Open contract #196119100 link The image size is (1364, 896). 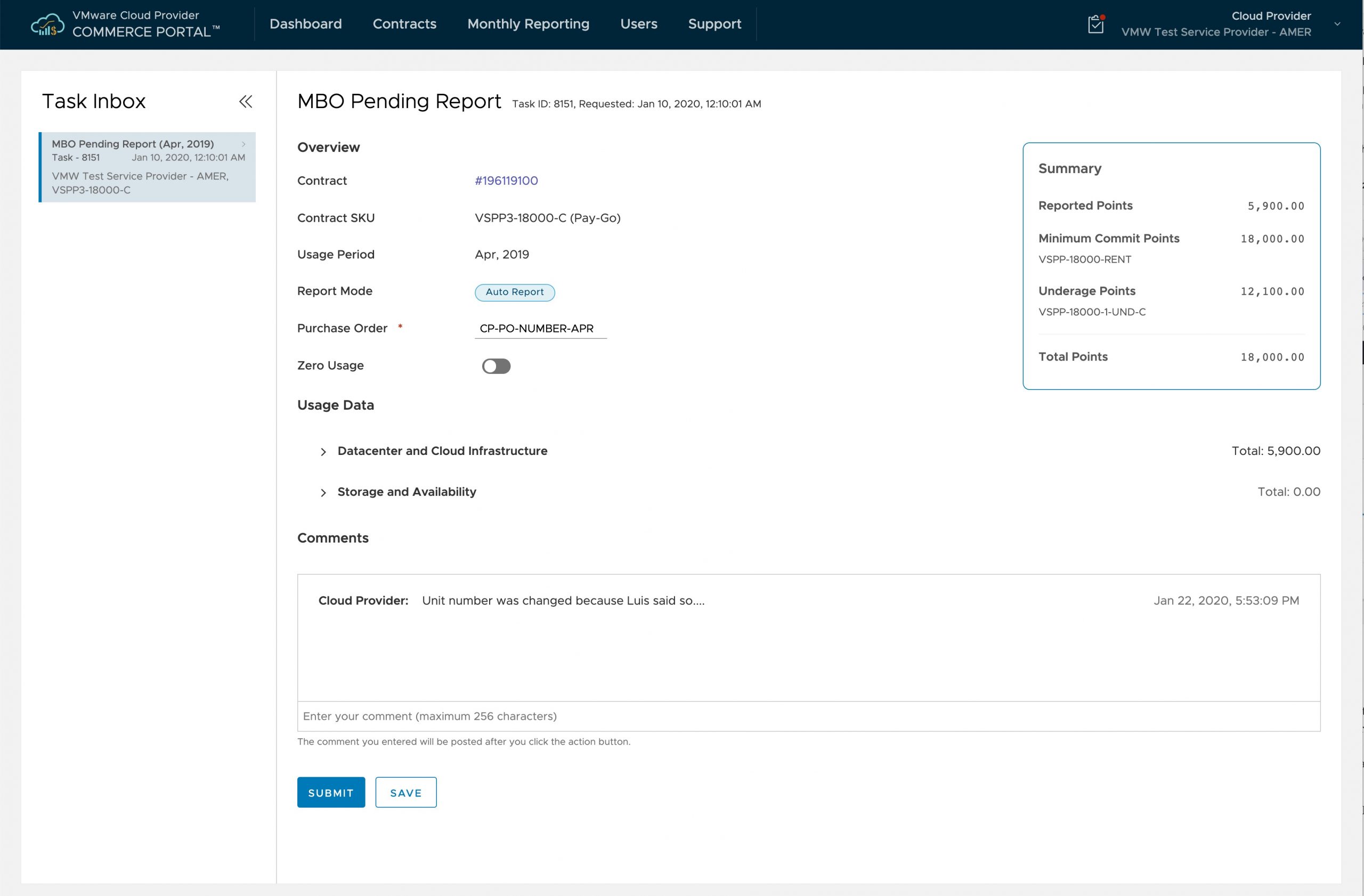506,181
